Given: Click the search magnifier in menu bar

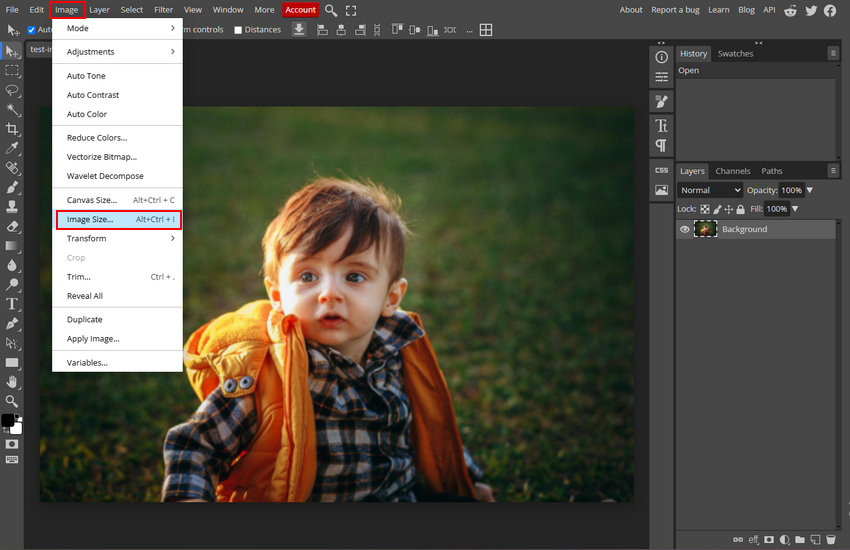Looking at the screenshot, I should click(x=331, y=10).
